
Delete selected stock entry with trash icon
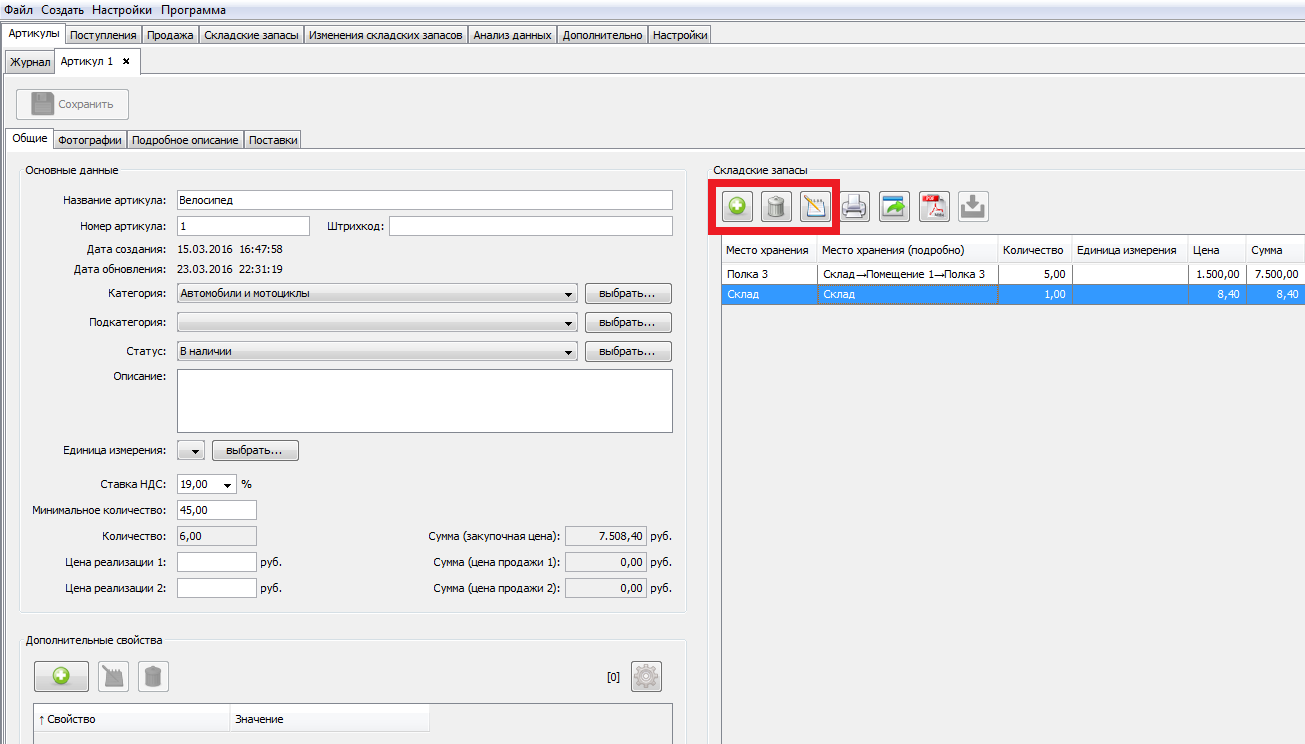click(777, 207)
